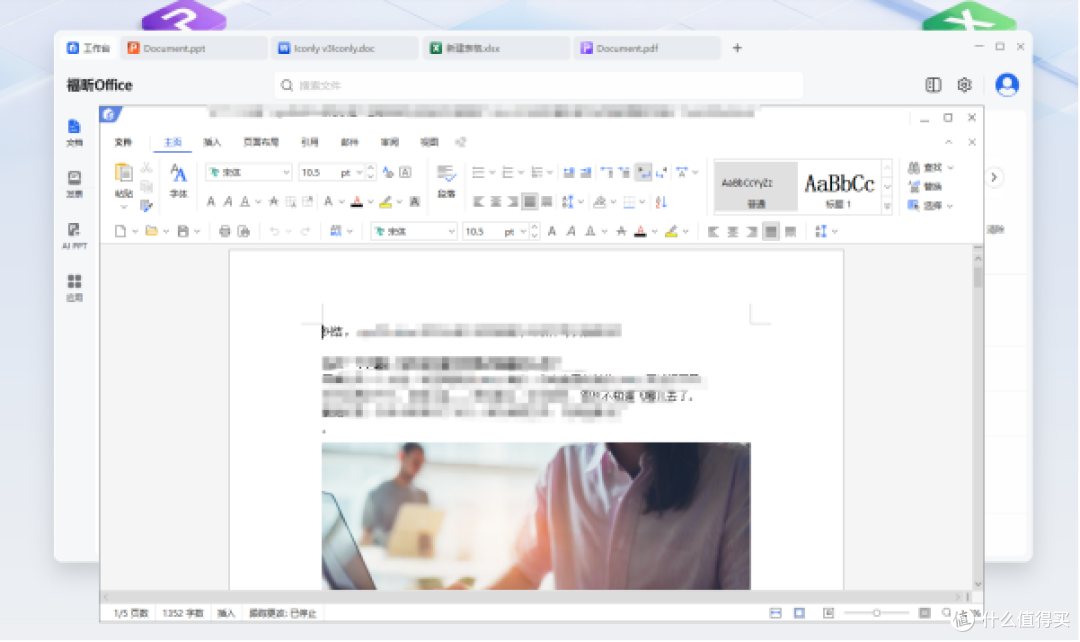The image size is (1080, 642).
Task: Toggle Italic A in ribbon font group
Action: pyautogui.click(x=228, y=201)
